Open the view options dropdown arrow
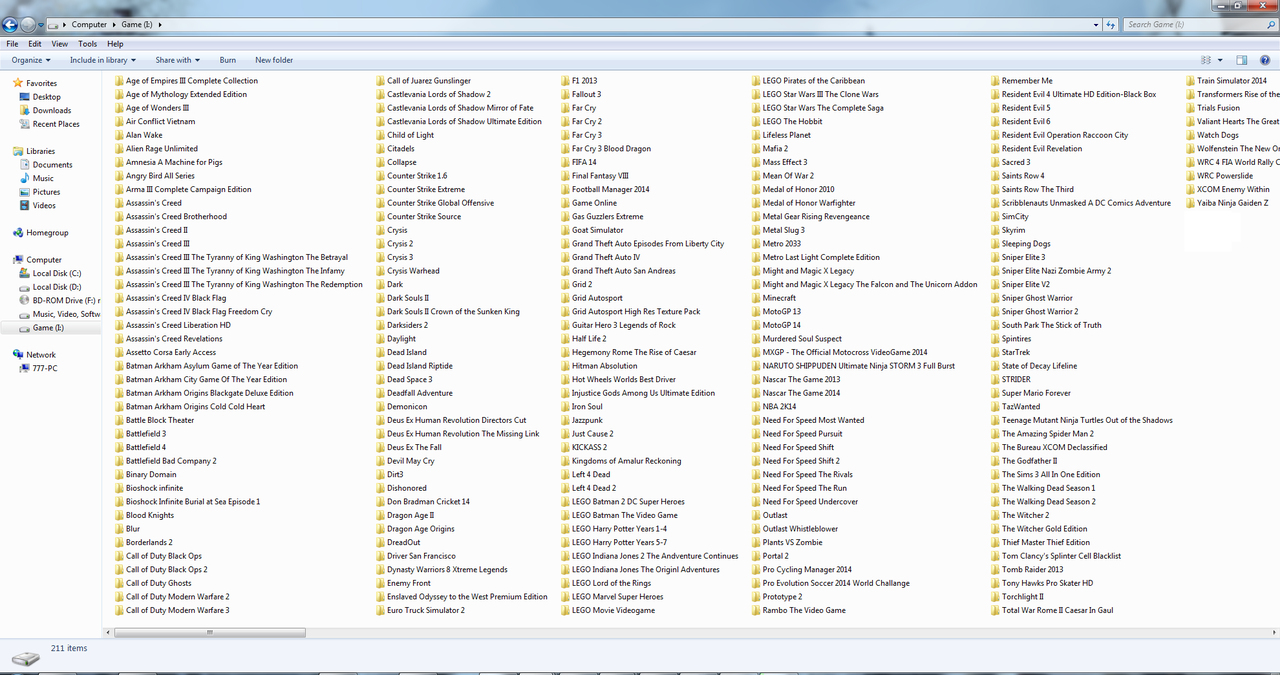Viewport: 1280px width, 675px height. coord(1220,60)
